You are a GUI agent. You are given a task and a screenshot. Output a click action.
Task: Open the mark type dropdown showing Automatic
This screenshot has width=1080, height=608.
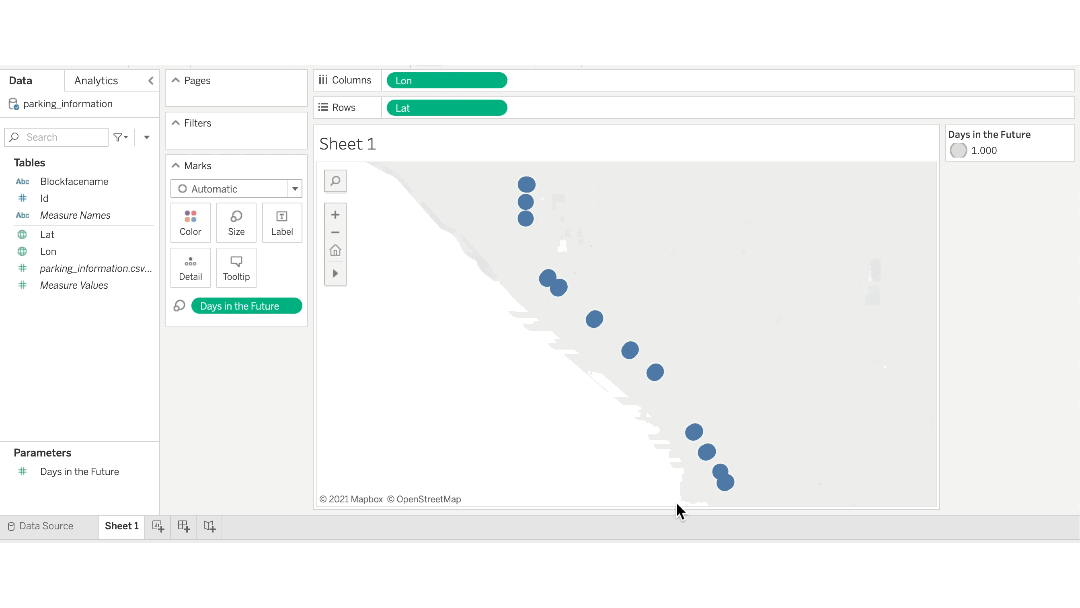point(236,188)
